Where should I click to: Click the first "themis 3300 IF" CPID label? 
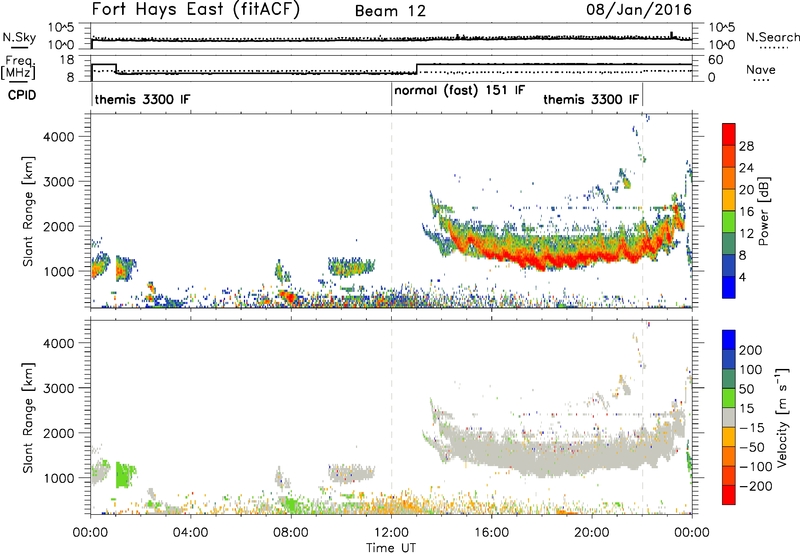[142, 99]
